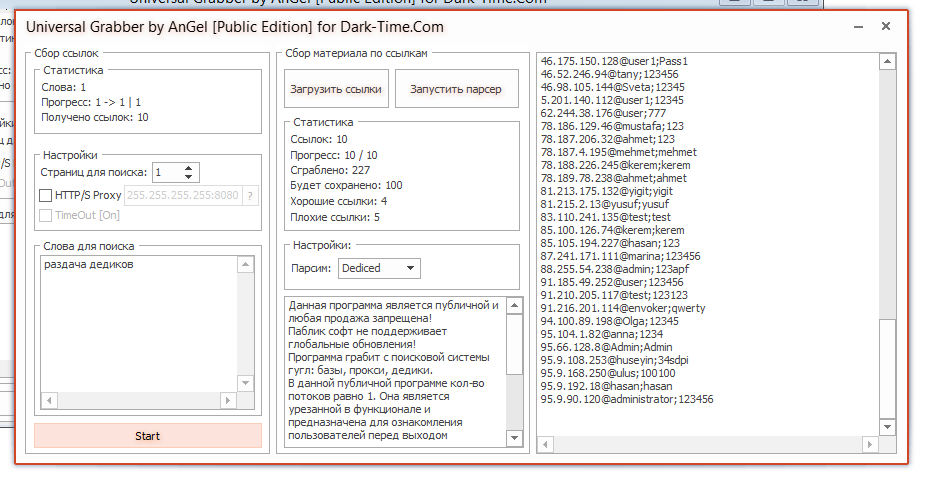926x480 pixels.
Task: Decrease Страниц для поиска with down arrow
Action: (188, 177)
